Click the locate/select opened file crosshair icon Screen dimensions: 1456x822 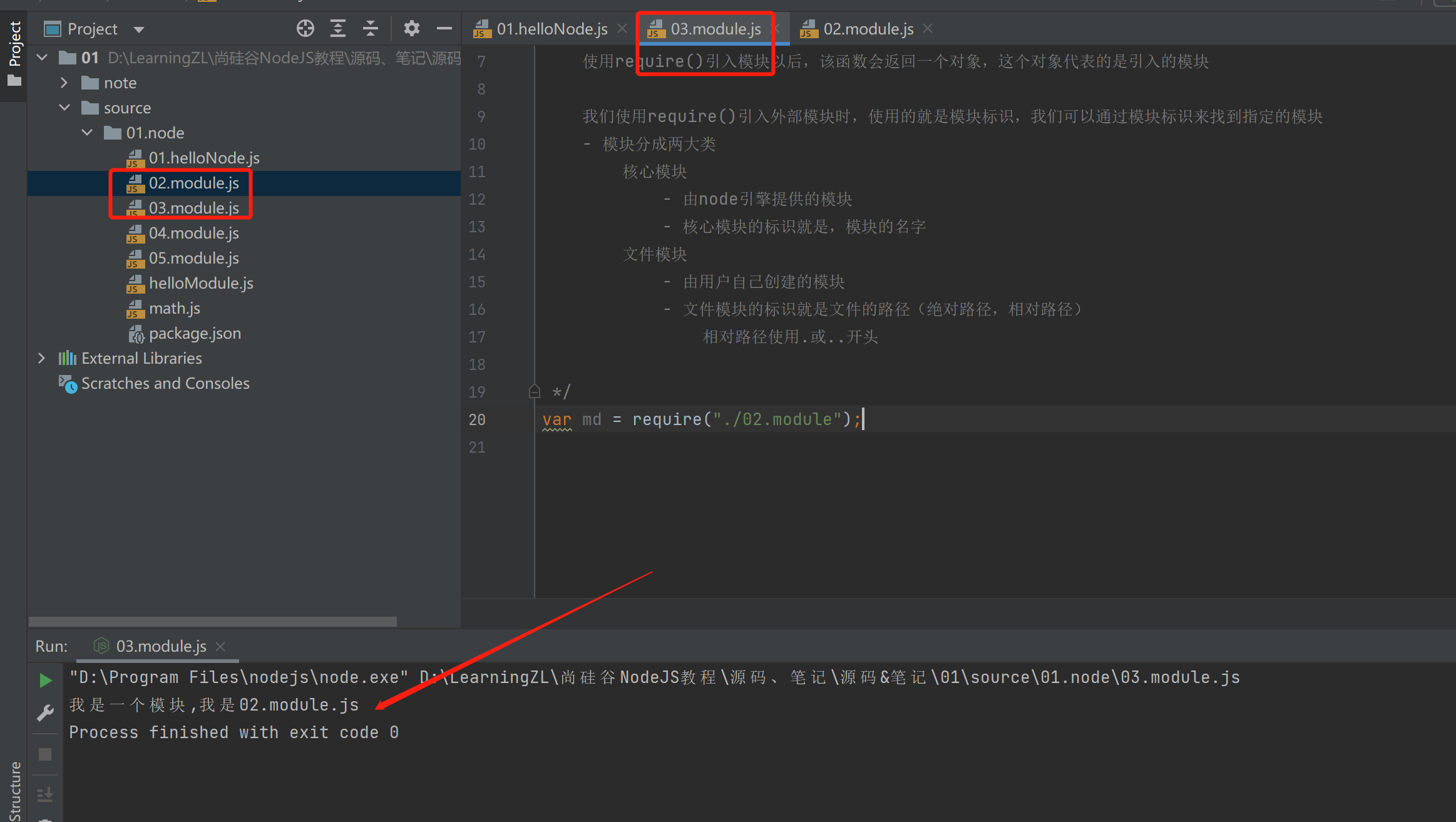pos(305,29)
